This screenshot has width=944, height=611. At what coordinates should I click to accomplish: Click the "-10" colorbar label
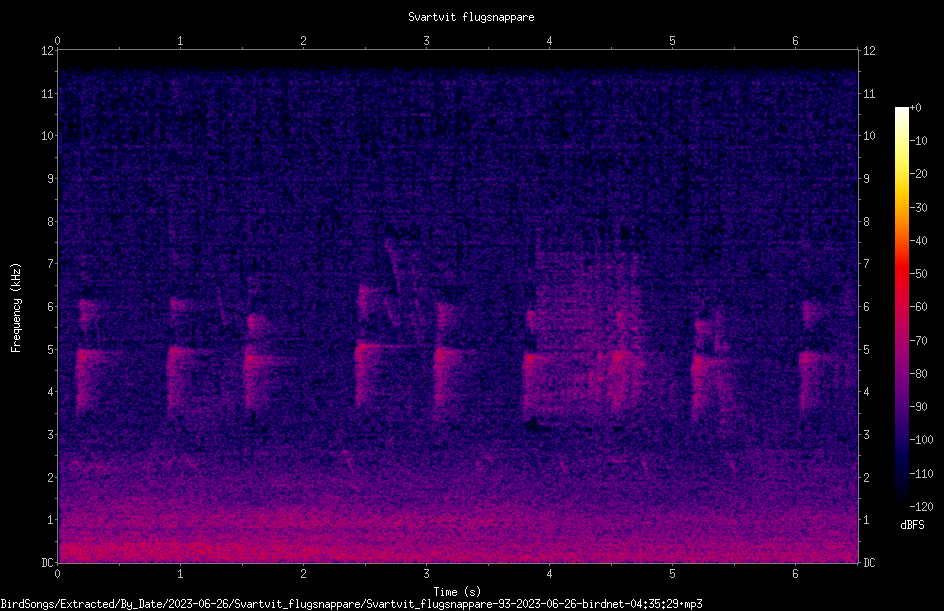click(918, 141)
